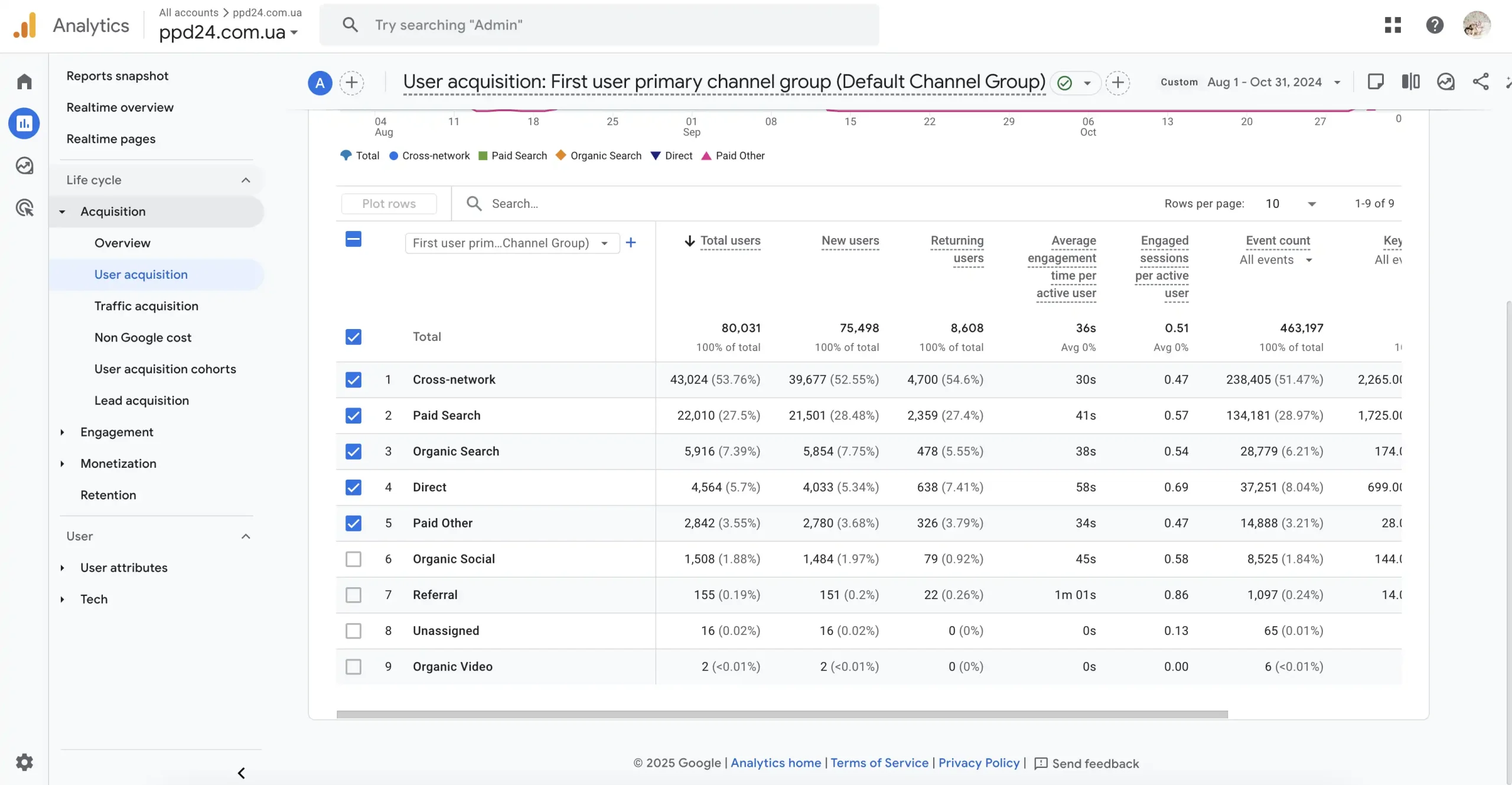Open the Analytics home link
Screen dimensions: 1512x785
(775, 763)
